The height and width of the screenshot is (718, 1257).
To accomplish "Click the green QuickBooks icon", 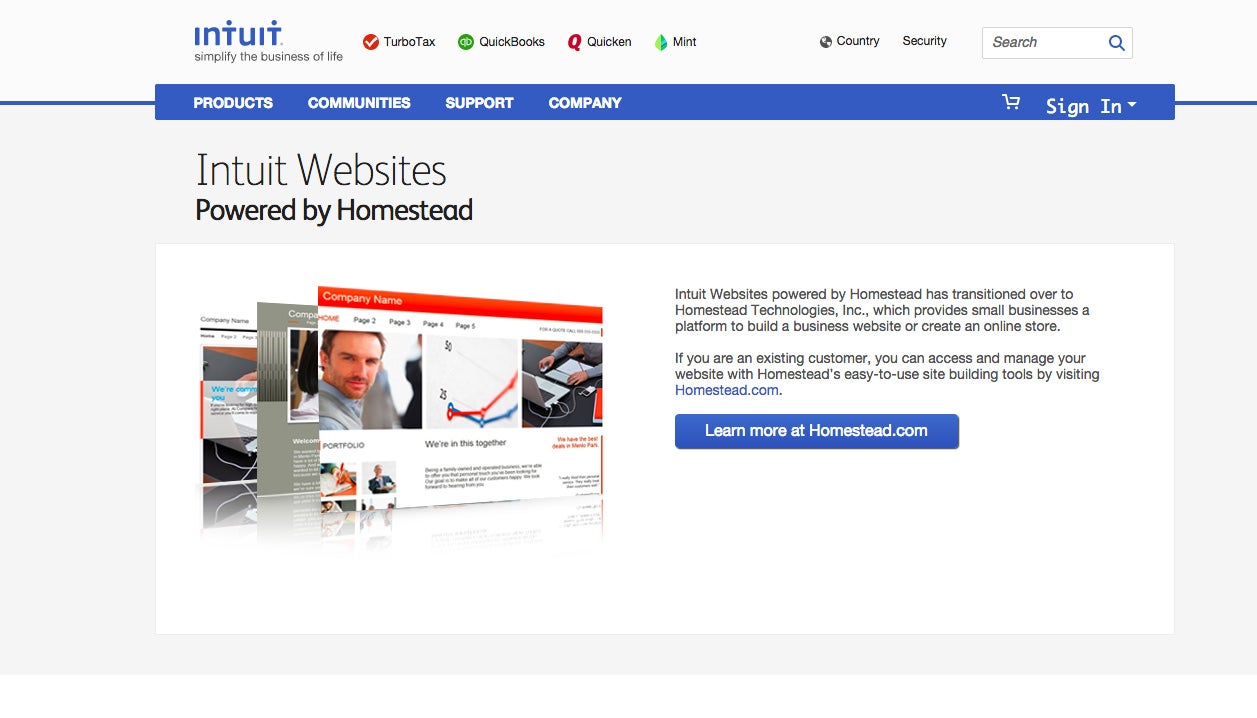I will 466,42.
